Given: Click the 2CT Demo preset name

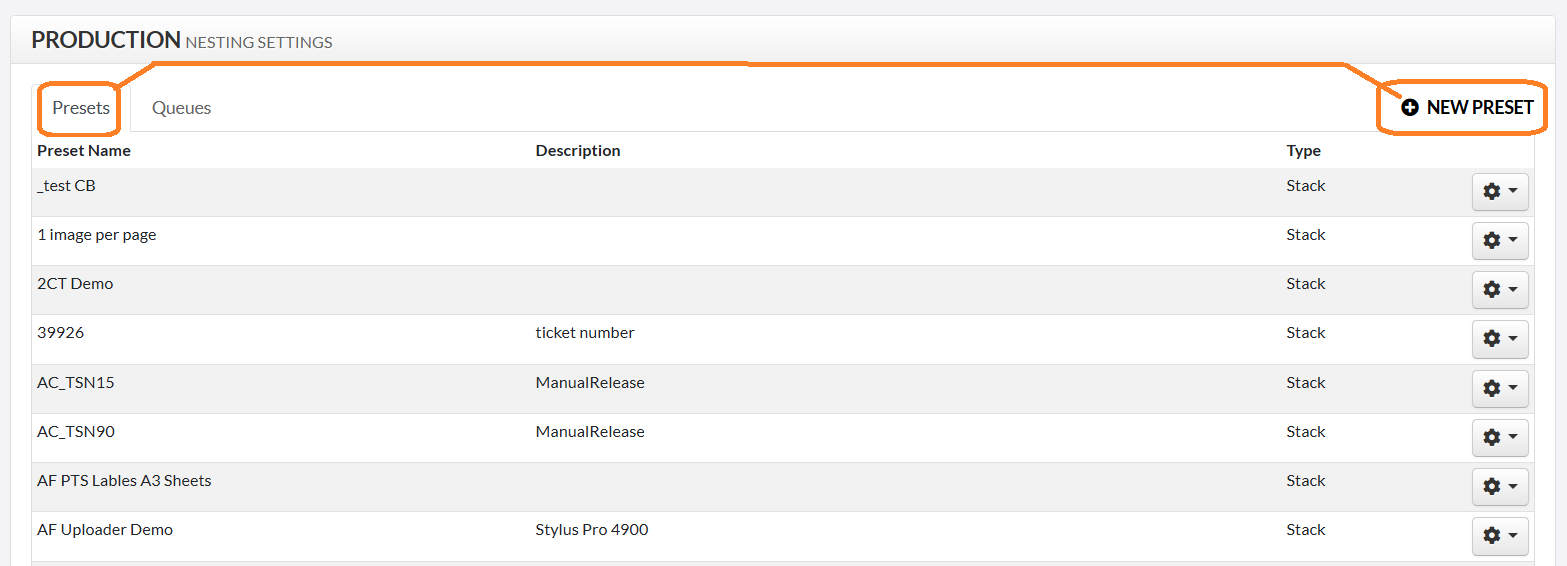Looking at the screenshot, I should point(75,284).
